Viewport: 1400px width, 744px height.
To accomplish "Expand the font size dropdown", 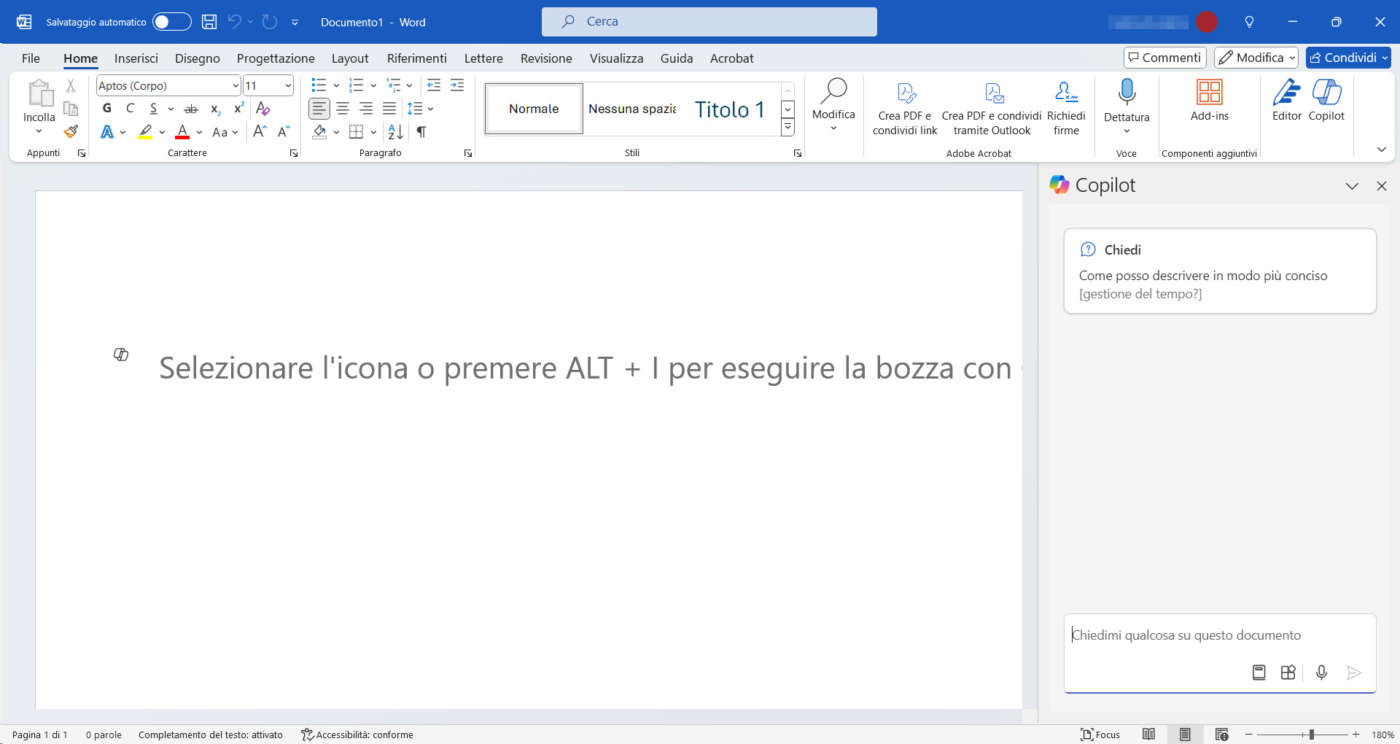I will click(x=288, y=86).
